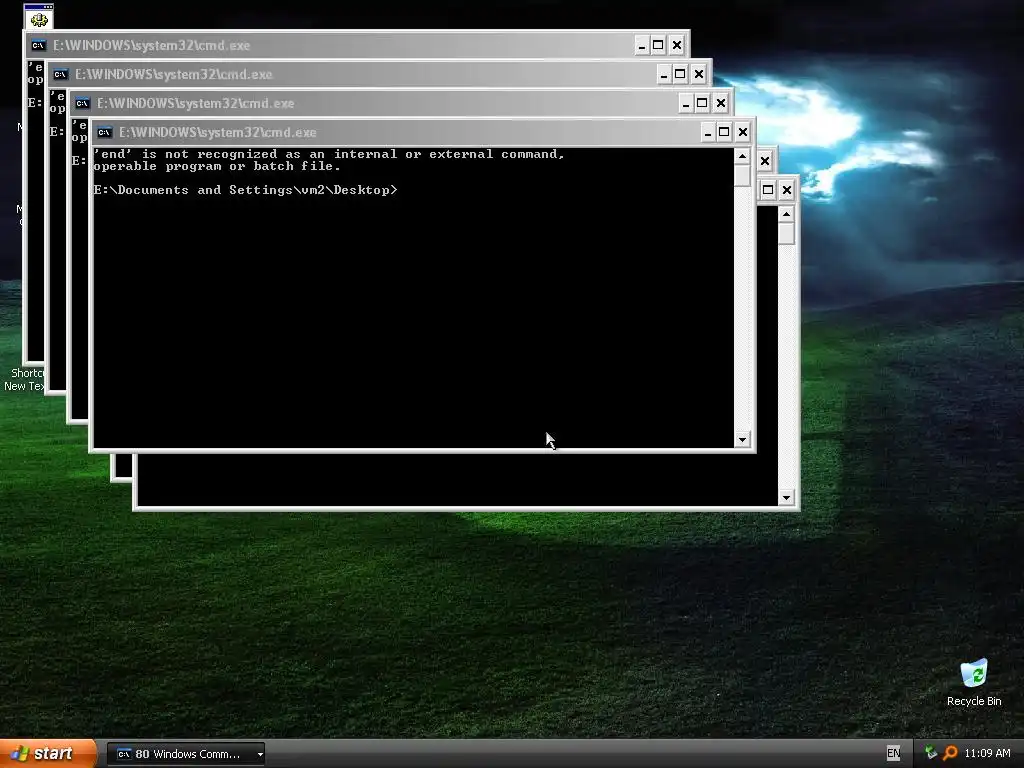Click the "'end' is not recognized" error text

(329, 160)
